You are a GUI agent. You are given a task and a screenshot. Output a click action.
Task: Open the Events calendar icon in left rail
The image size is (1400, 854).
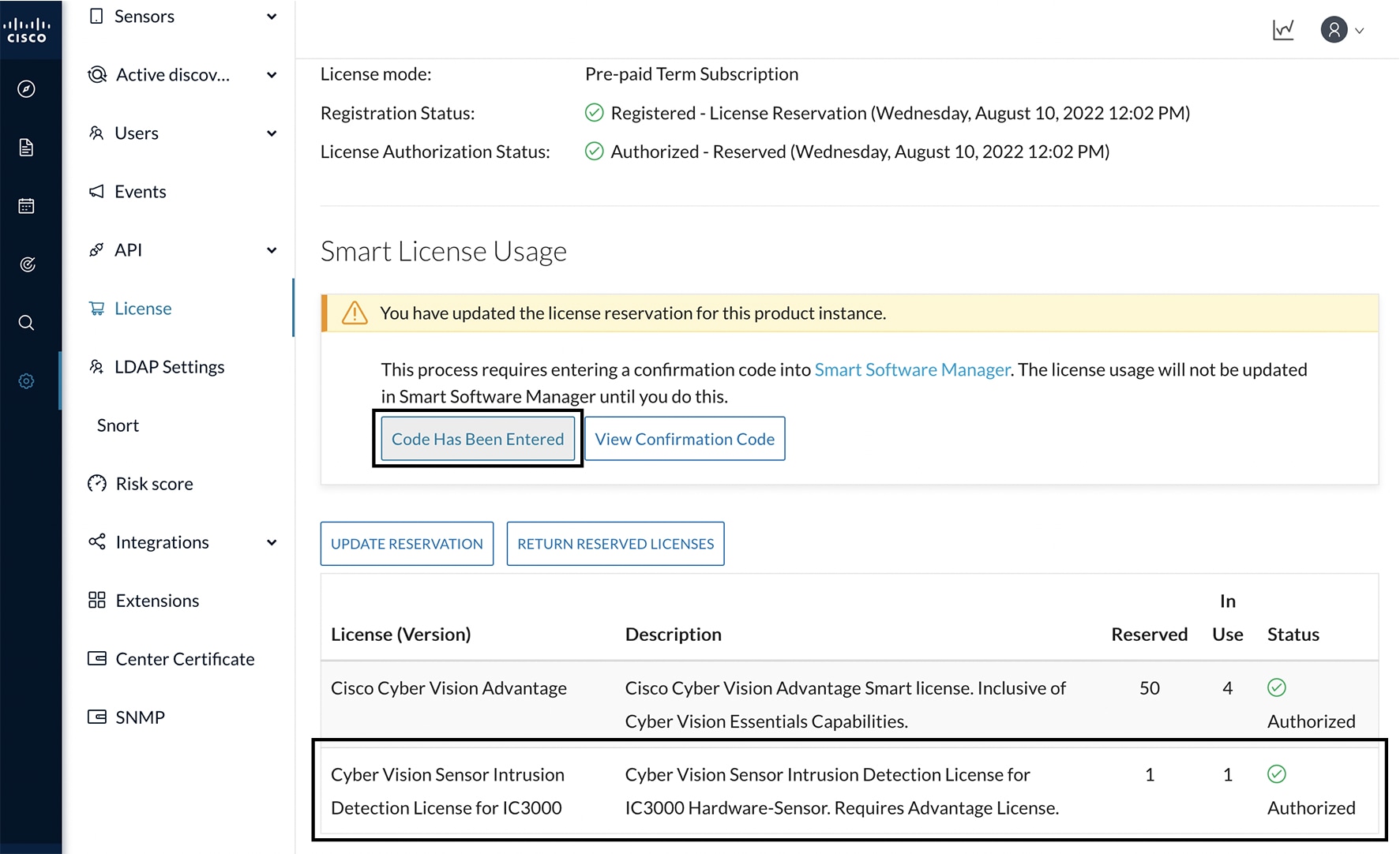pos(26,206)
